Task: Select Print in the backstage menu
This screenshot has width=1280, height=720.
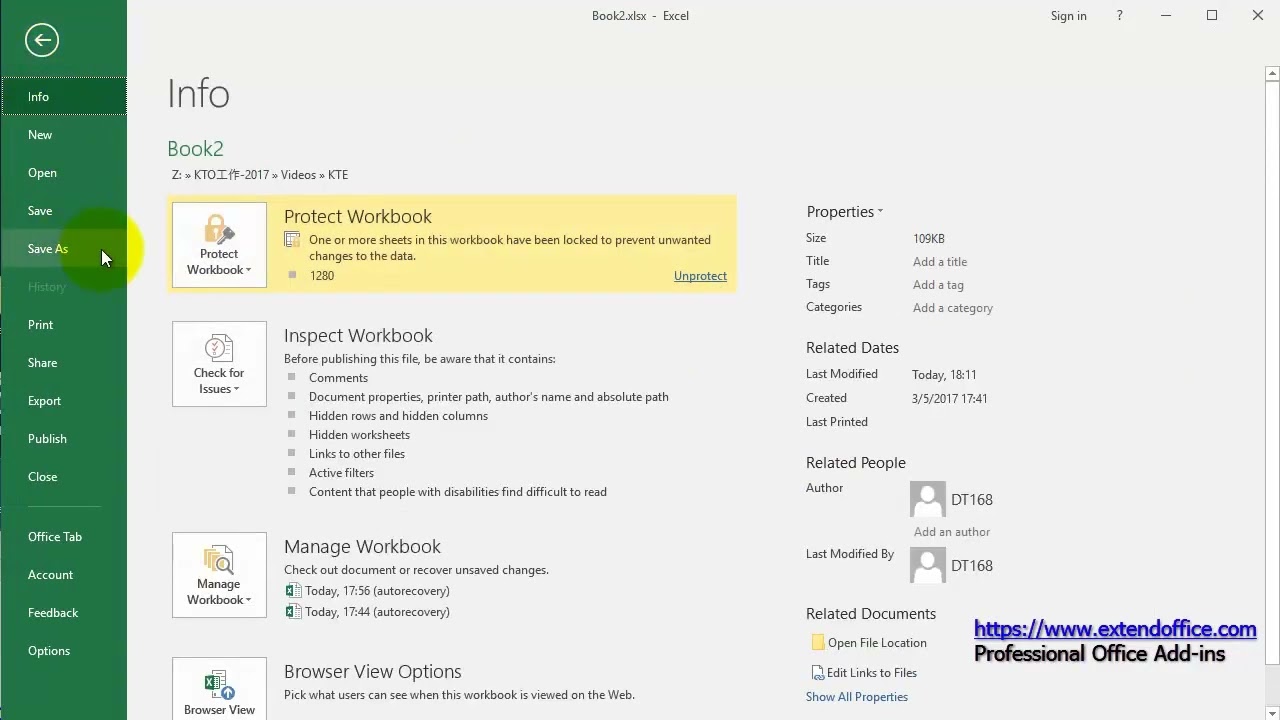Action: (64, 325)
